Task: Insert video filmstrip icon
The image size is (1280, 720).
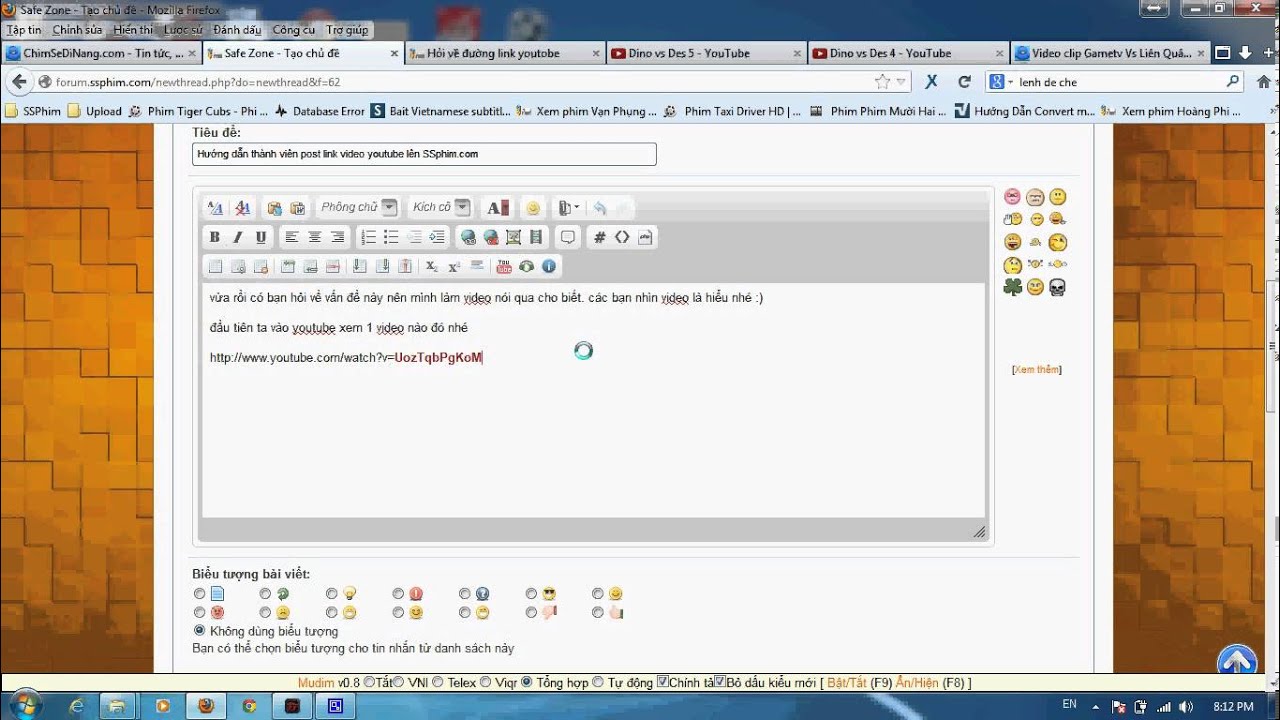Action: pyautogui.click(x=536, y=237)
